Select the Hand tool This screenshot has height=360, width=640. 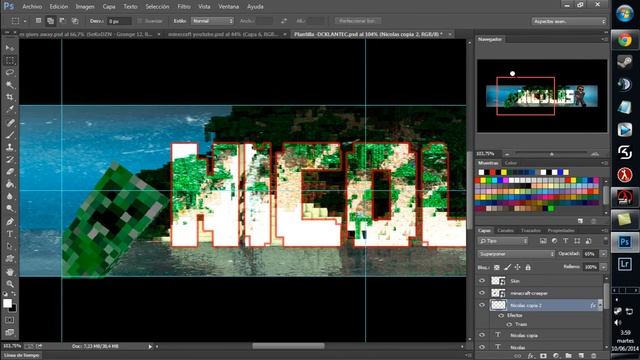(x=10, y=271)
